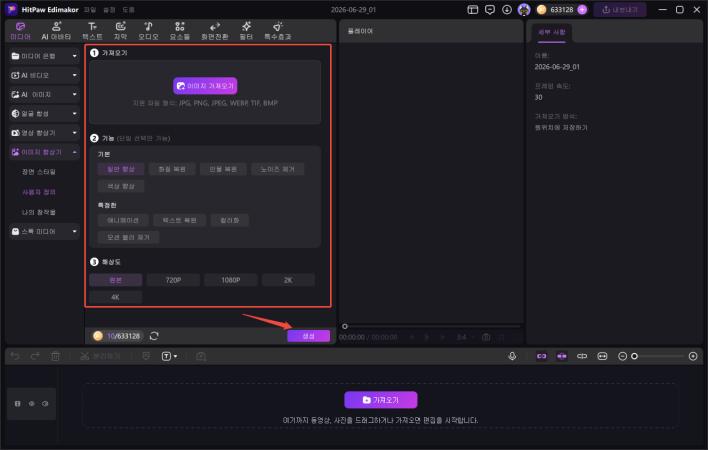Click the fit timeline icon left of zoom out
The image size is (708, 450).
[602, 356]
